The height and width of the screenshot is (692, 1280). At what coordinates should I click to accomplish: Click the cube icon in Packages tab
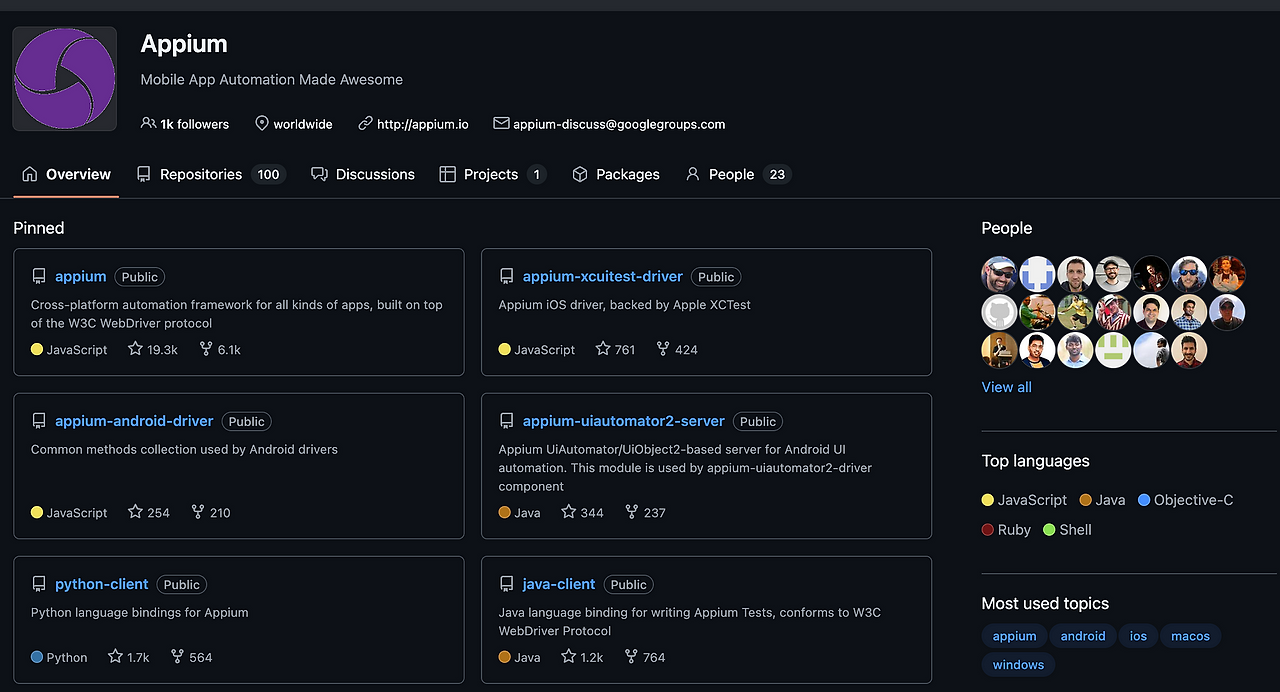tap(579, 174)
